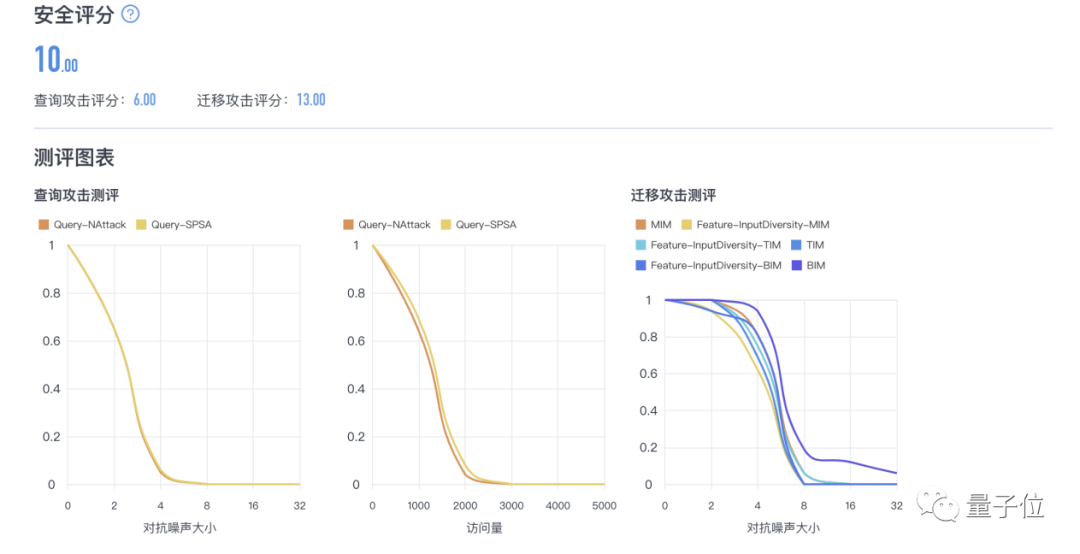This screenshot has height=554, width=1080.
Task: Click the 量子位 account name
Action: click(x=1005, y=506)
